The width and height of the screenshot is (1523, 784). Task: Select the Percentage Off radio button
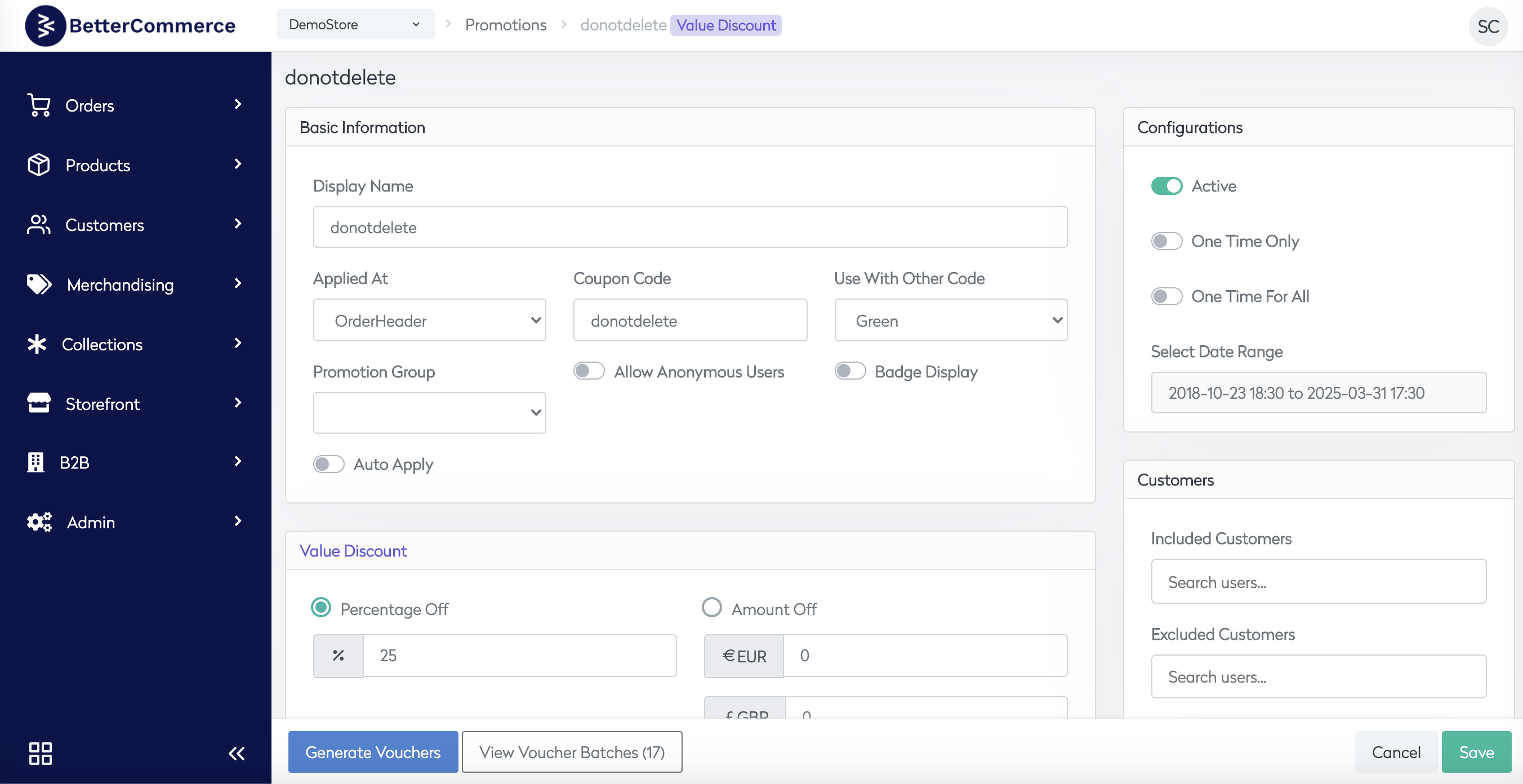(321, 607)
